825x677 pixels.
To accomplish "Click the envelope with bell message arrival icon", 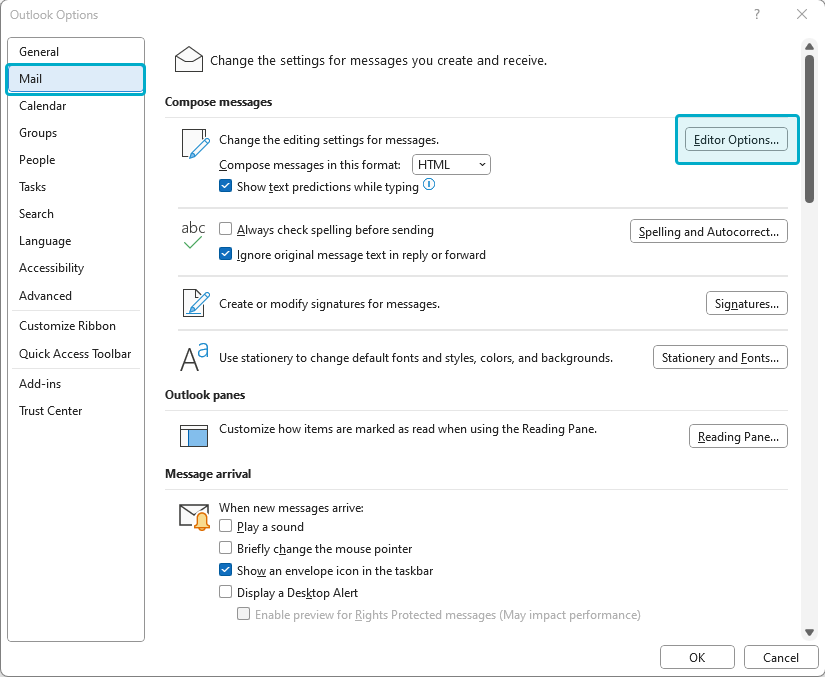I will coord(194,517).
